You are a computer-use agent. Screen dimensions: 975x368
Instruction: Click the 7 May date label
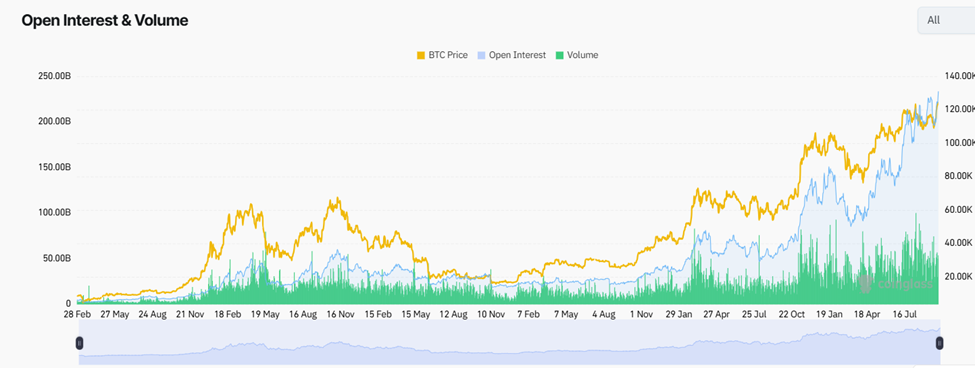point(566,315)
